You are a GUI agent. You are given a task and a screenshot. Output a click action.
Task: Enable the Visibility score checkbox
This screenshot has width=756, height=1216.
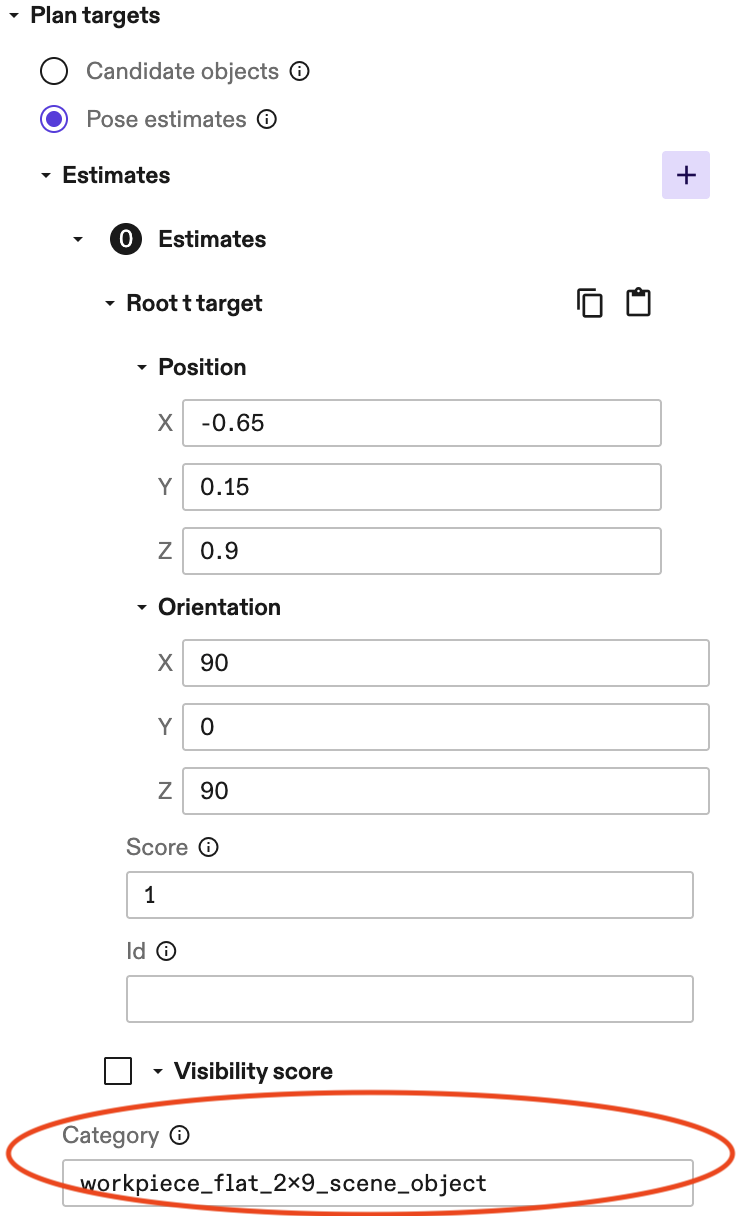point(117,1070)
